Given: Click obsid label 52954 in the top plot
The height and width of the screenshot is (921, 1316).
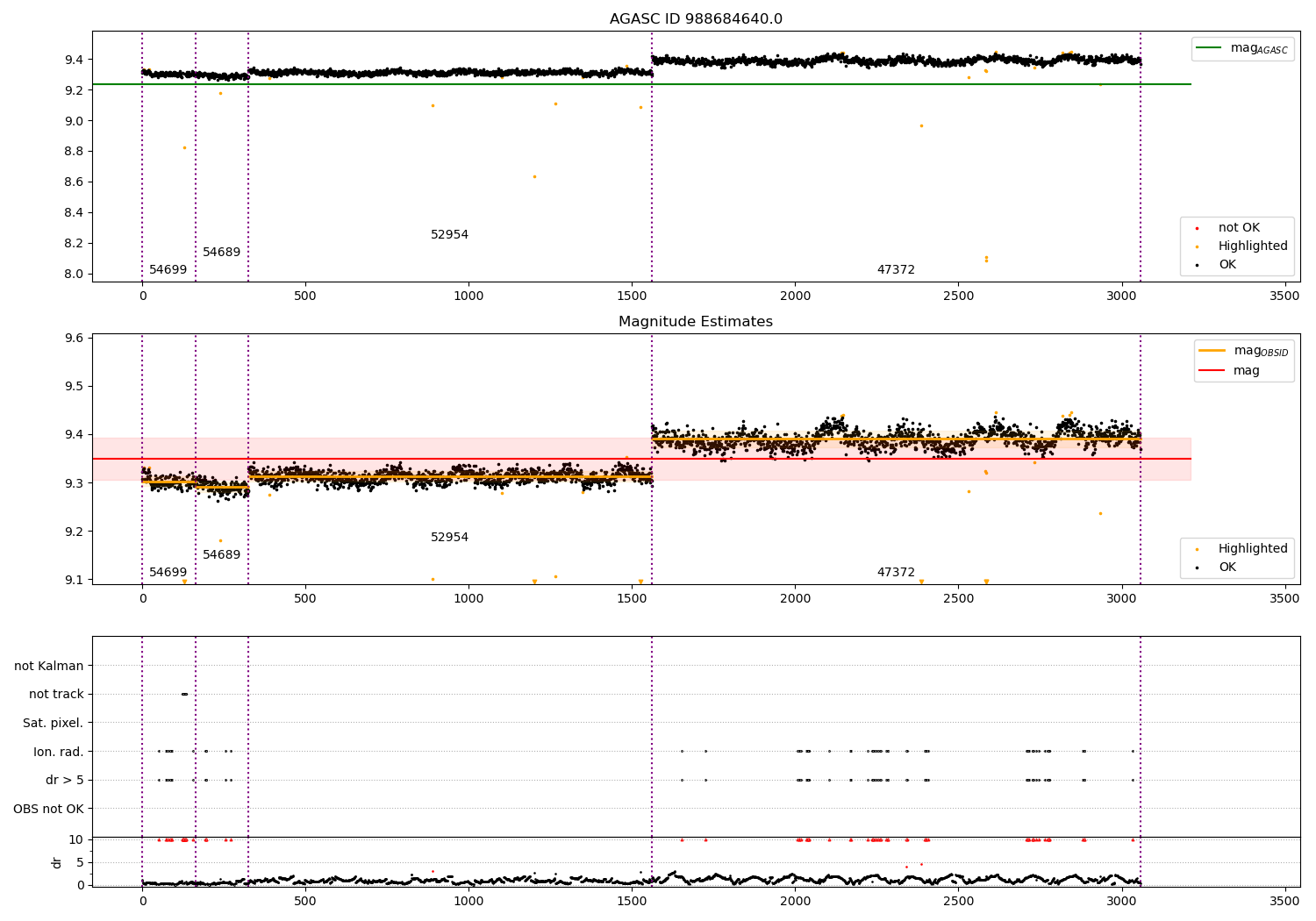Looking at the screenshot, I should point(449,235).
